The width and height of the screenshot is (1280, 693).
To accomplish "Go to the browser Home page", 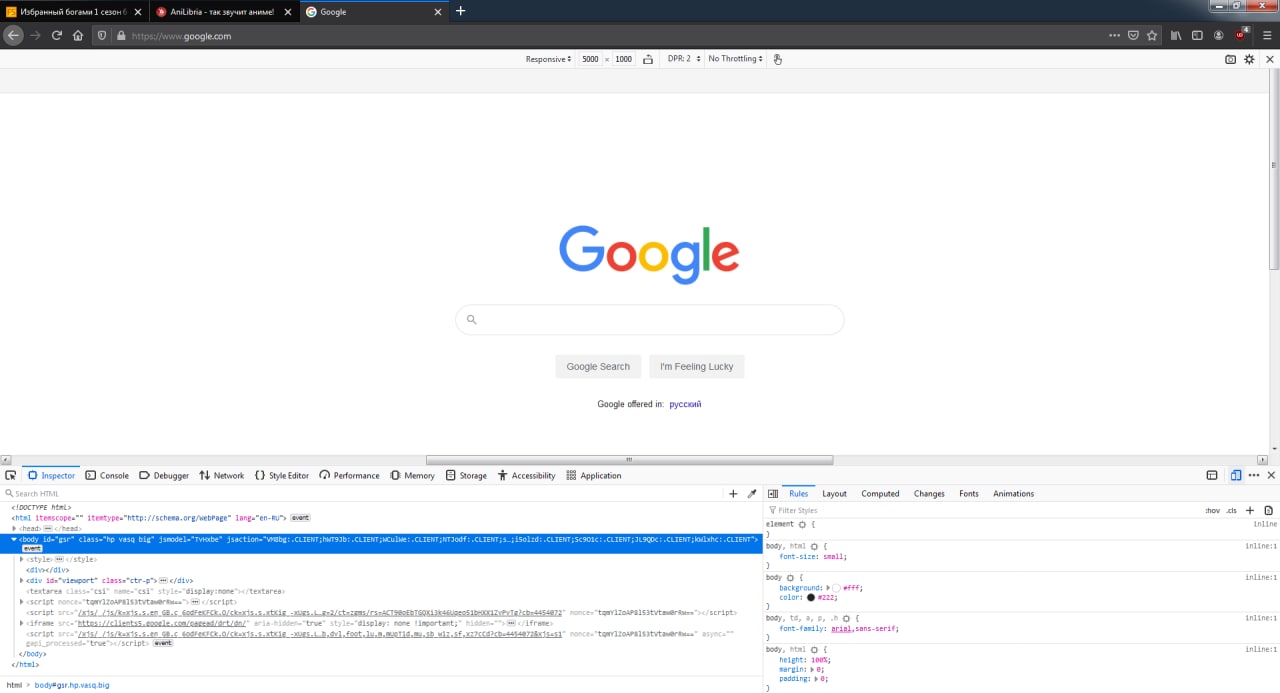I will coord(78,35).
